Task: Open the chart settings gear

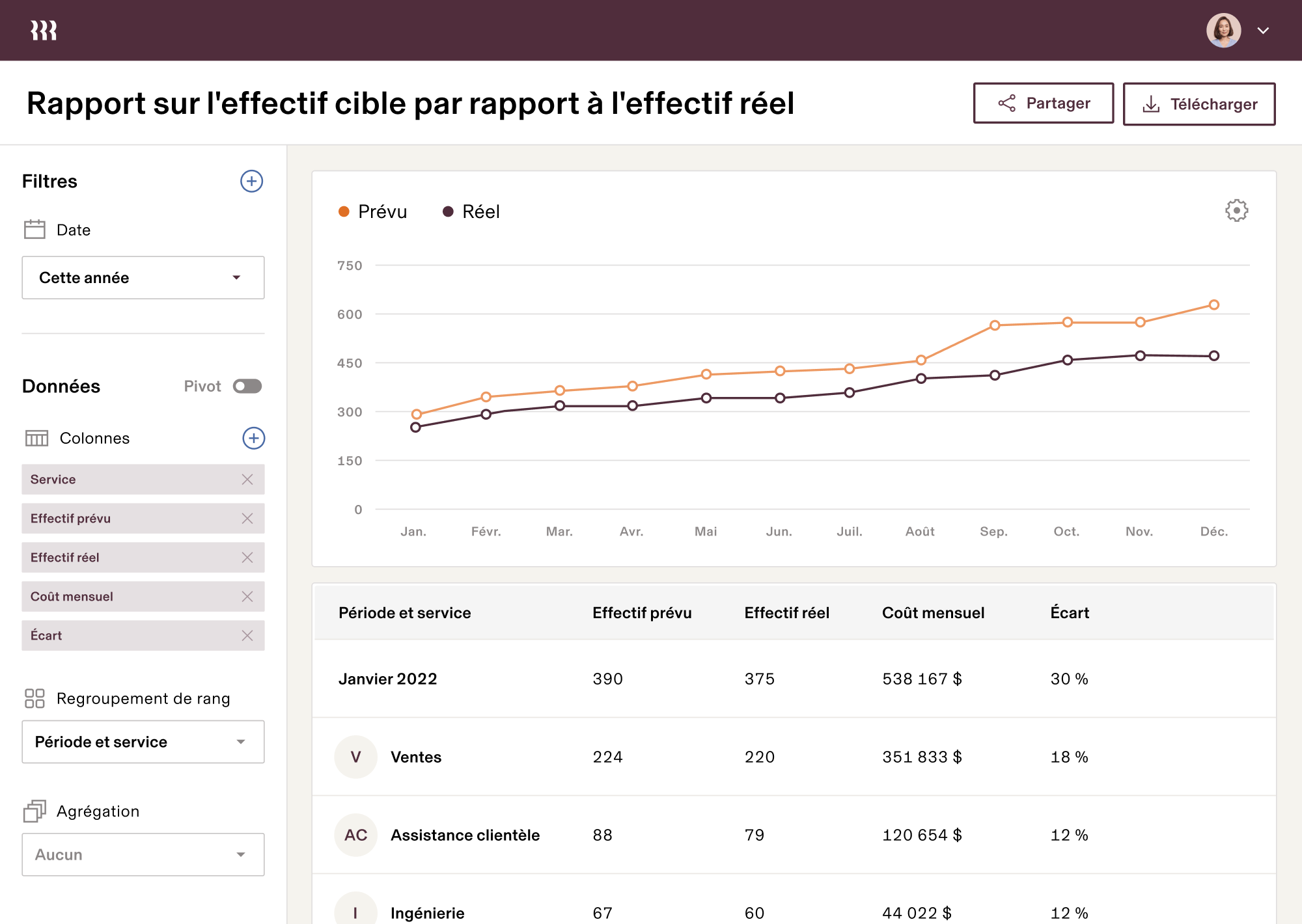Action: 1236,210
